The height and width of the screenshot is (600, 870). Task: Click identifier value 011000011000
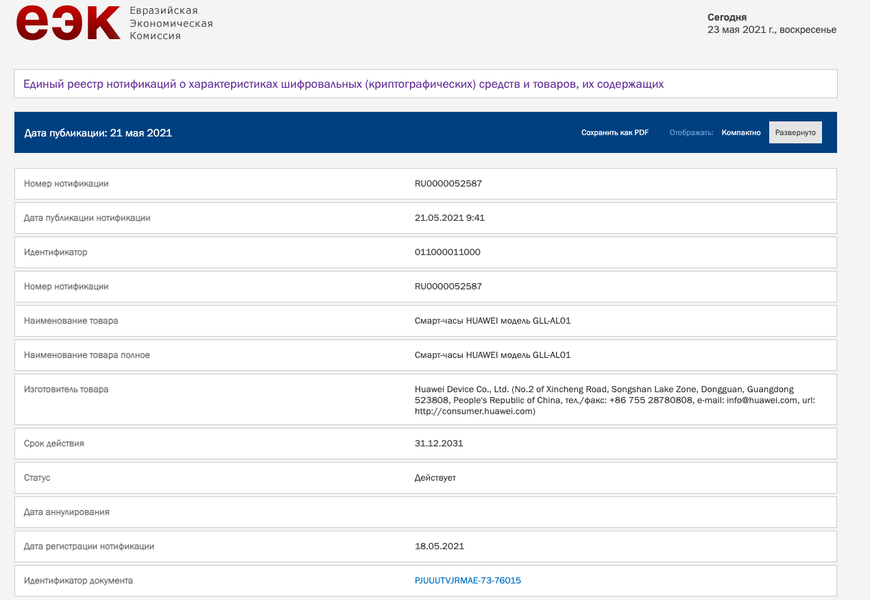tap(447, 252)
